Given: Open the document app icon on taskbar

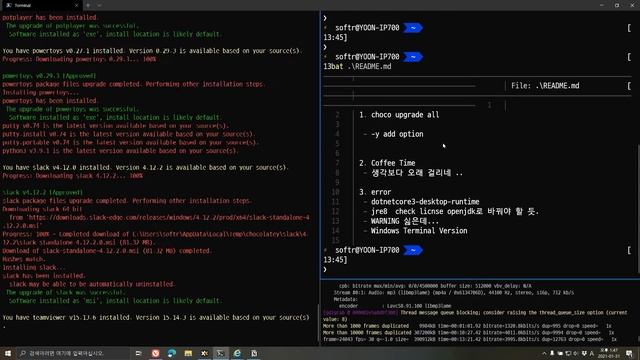Looking at the screenshot, I should (x=254, y=353).
